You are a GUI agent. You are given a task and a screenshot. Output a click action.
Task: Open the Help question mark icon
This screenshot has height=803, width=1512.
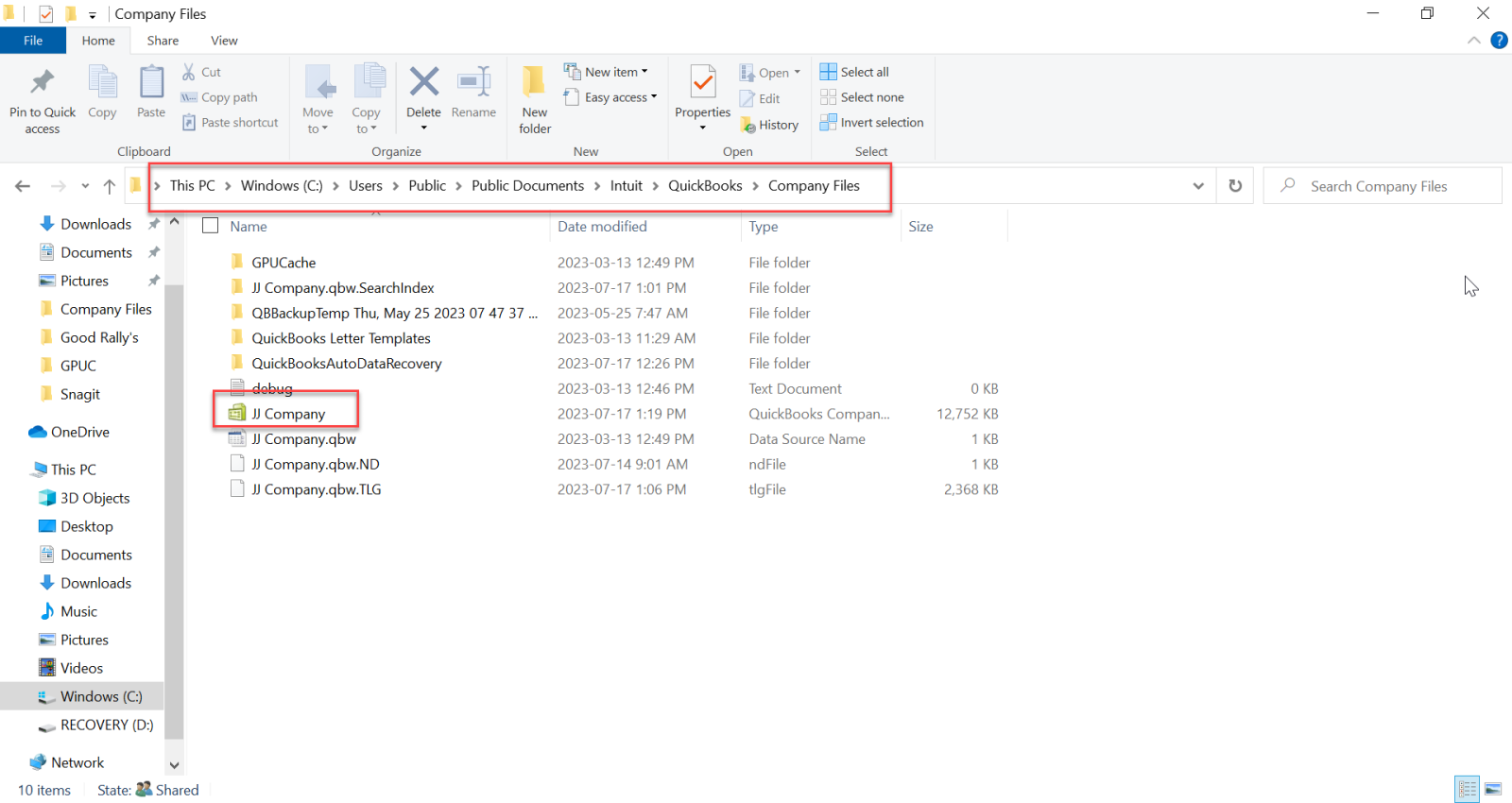[1499, 40]
